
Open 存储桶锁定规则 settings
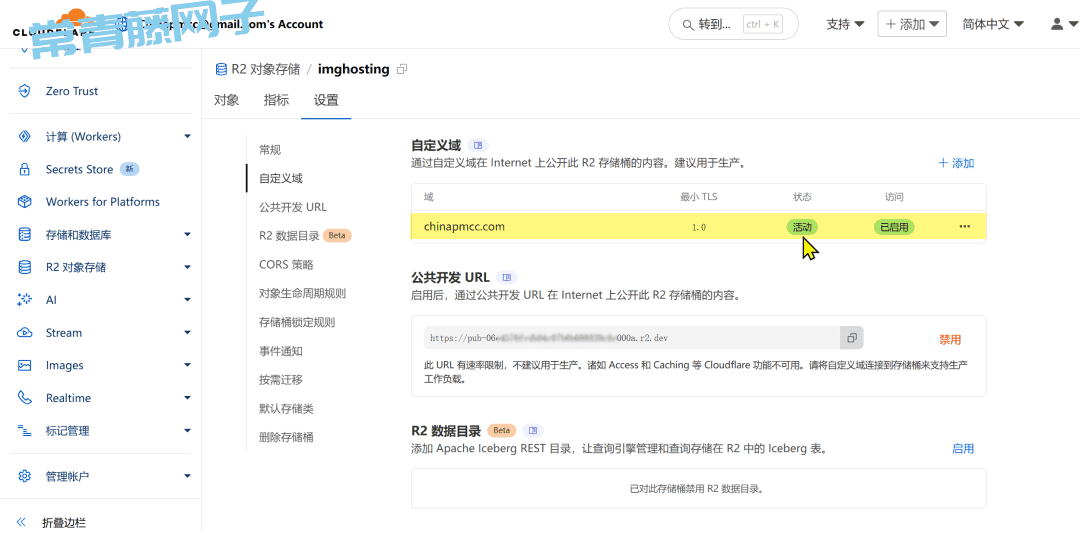[297, 322]
